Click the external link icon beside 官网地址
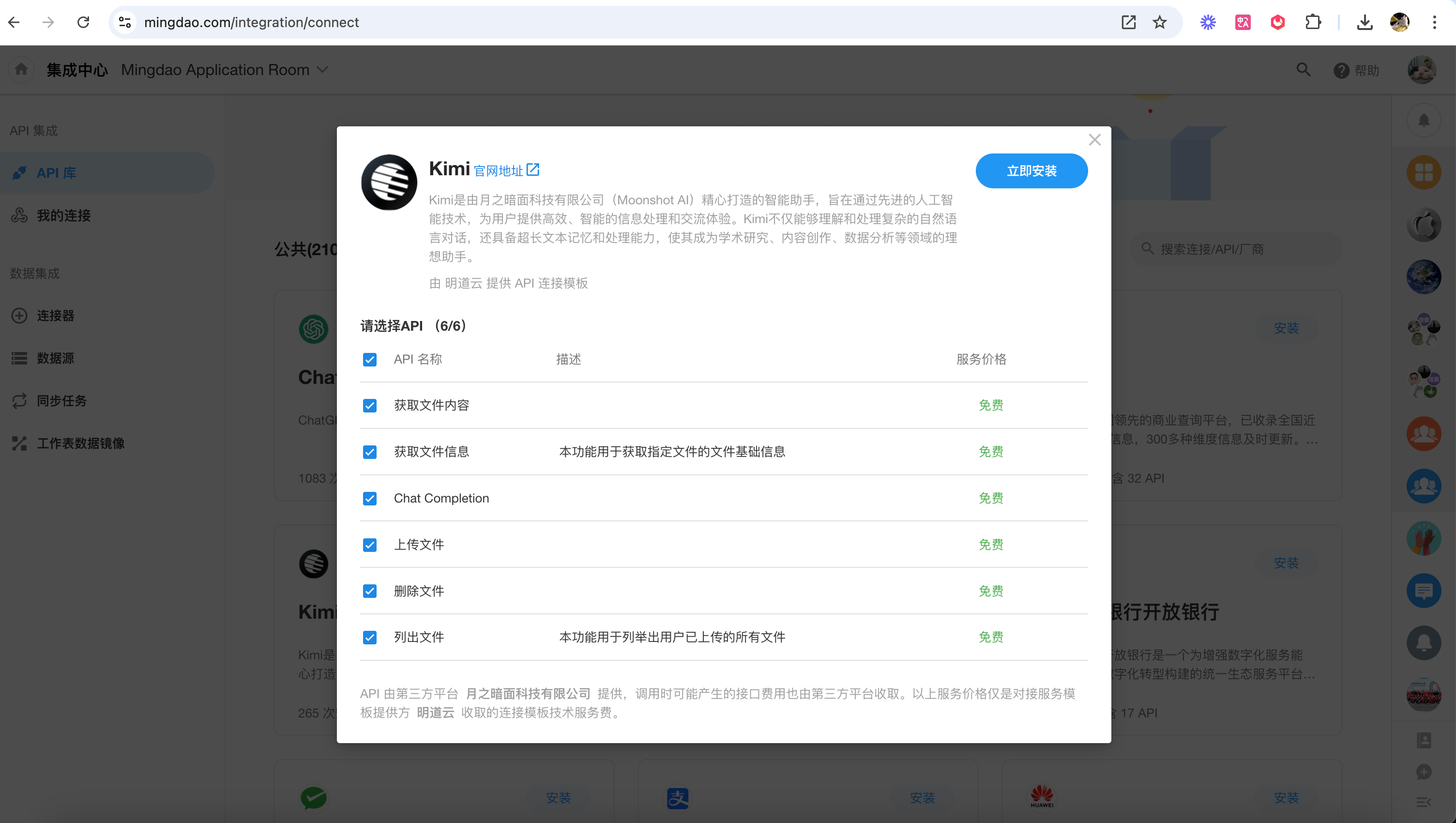 533,169
